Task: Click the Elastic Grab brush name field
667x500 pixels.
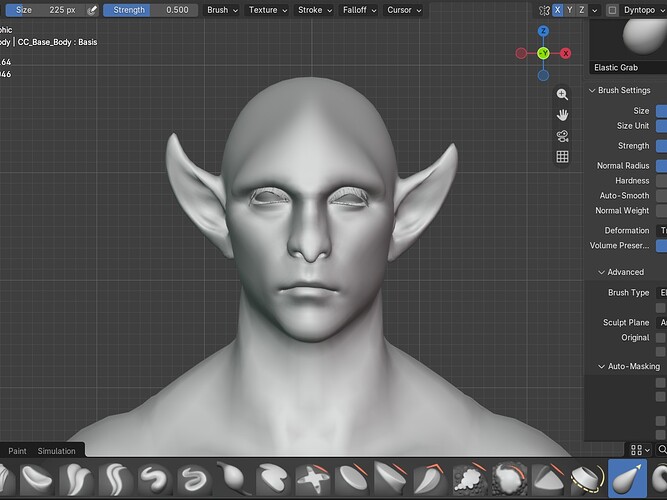Action: pos(628,67)
